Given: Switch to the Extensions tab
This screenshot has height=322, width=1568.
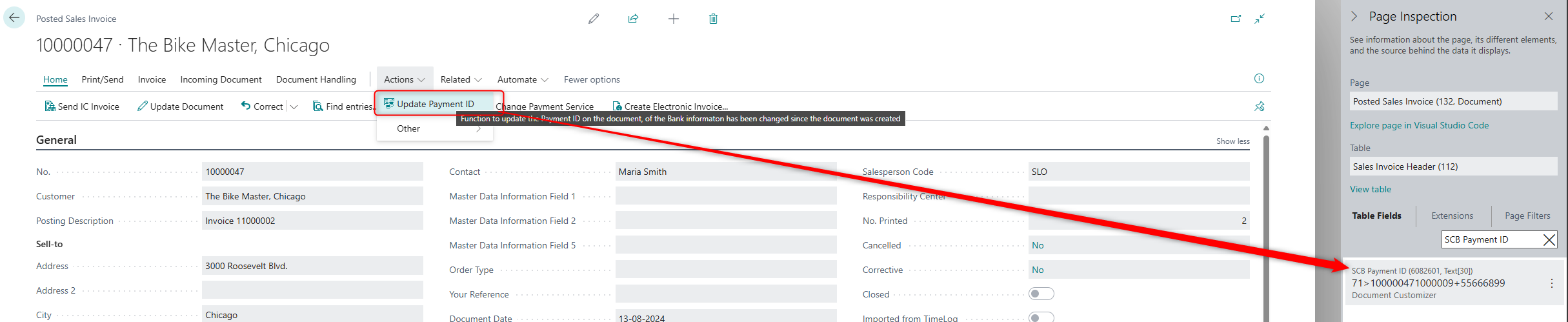Looking at the screenshot, I should 1452,216.
